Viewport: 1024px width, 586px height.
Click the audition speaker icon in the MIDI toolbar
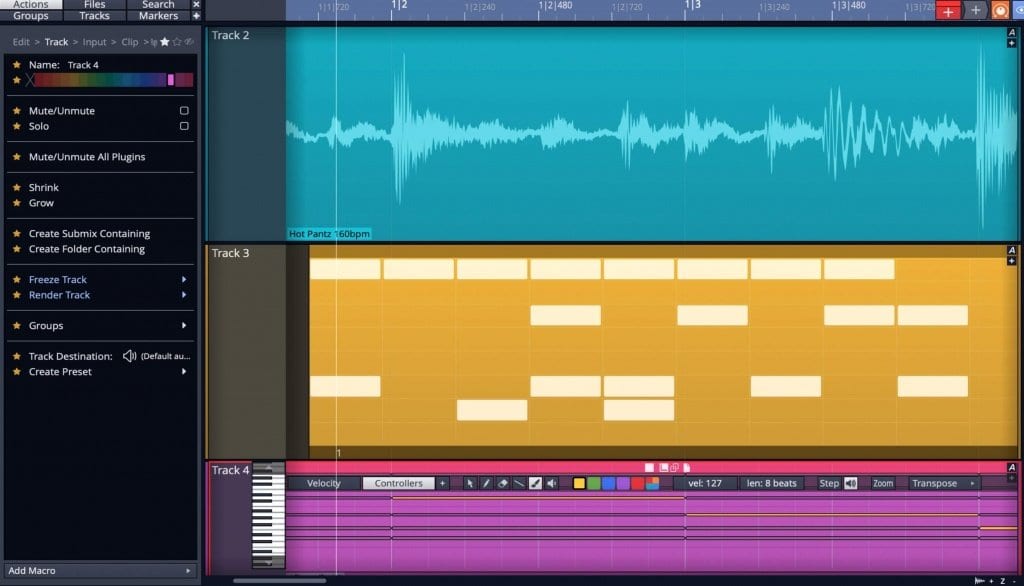tap(551, 483)
